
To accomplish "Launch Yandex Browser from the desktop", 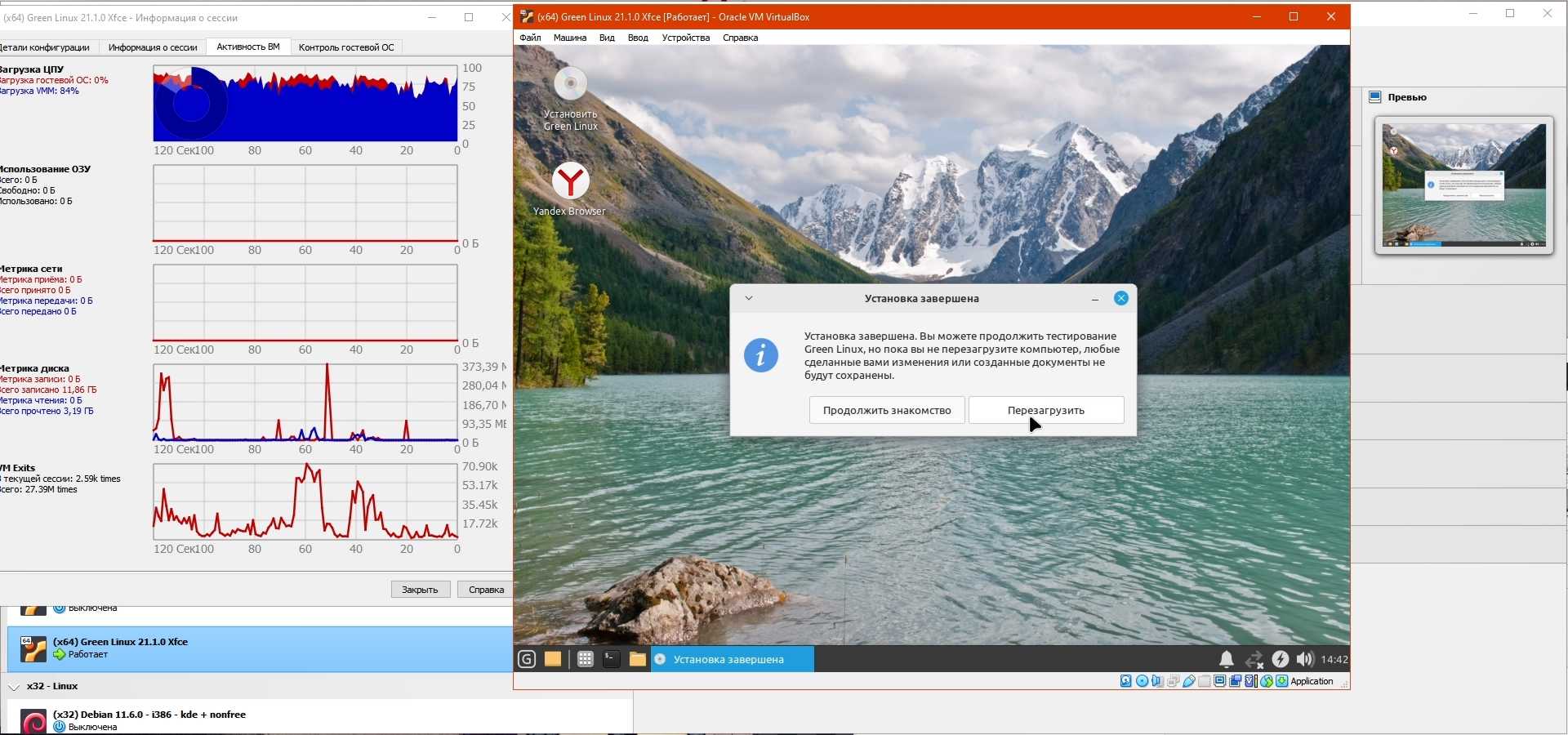I will coord(570,189).
